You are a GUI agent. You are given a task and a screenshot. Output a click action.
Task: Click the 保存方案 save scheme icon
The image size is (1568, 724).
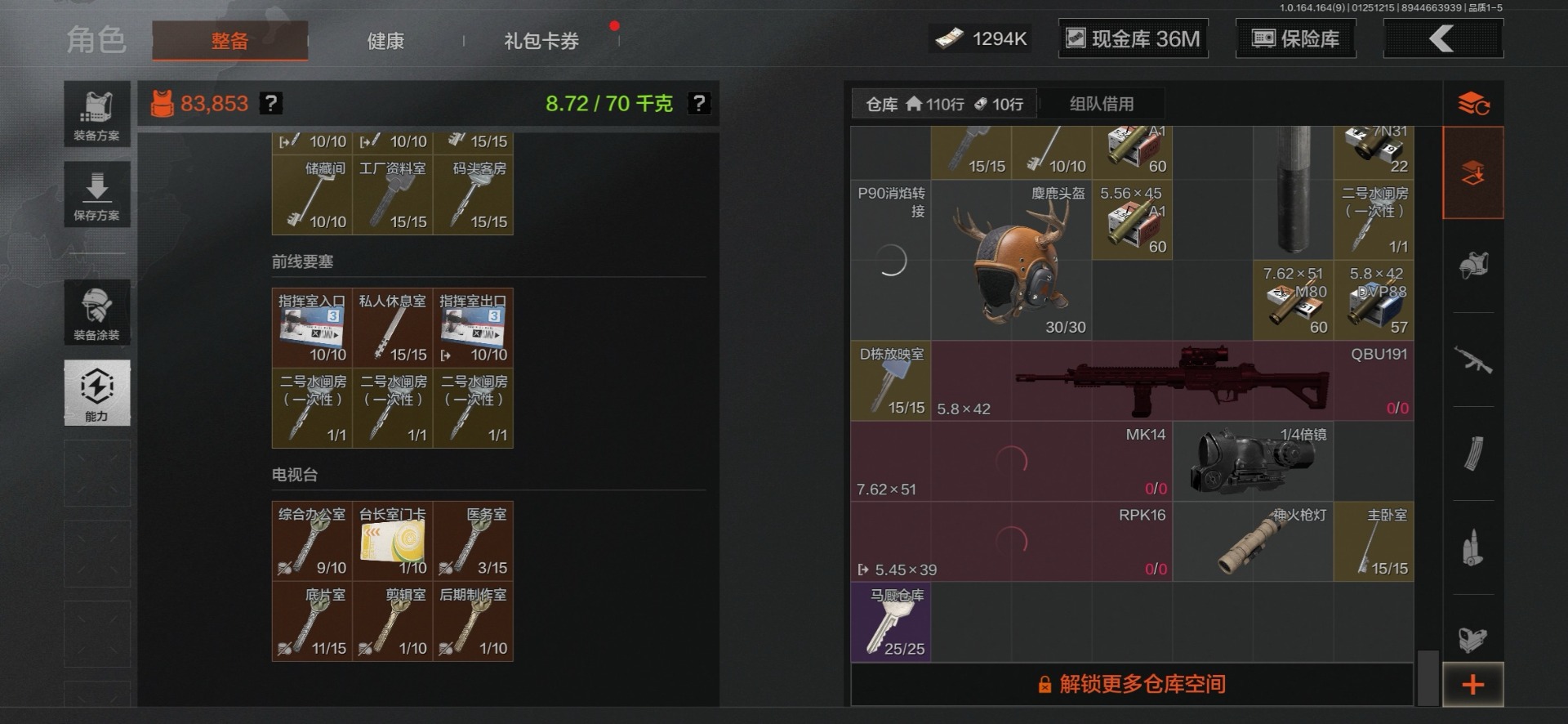point(97,194)
